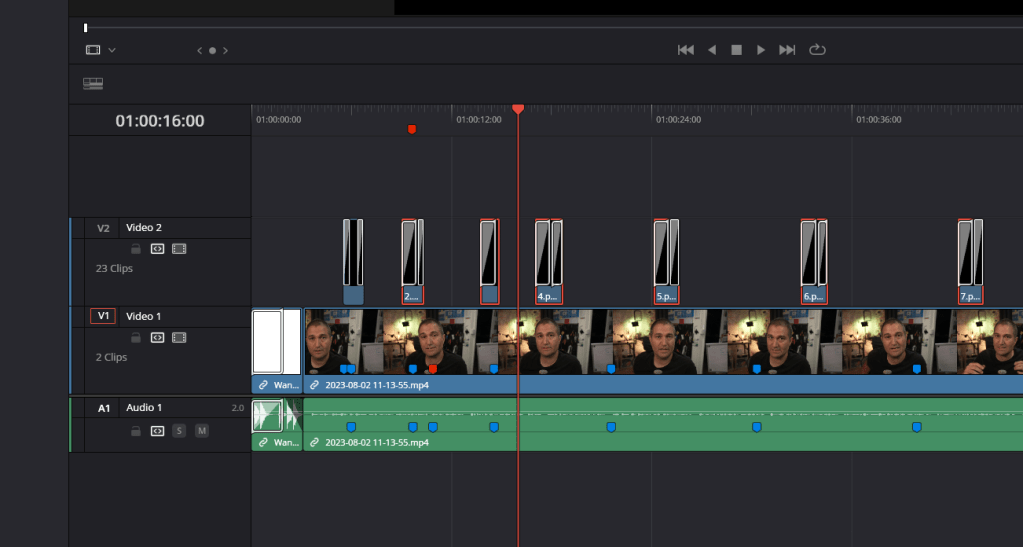Click the red clip marker on Video 1
This screenshot has width=1023, height=547.
point(433,369)
